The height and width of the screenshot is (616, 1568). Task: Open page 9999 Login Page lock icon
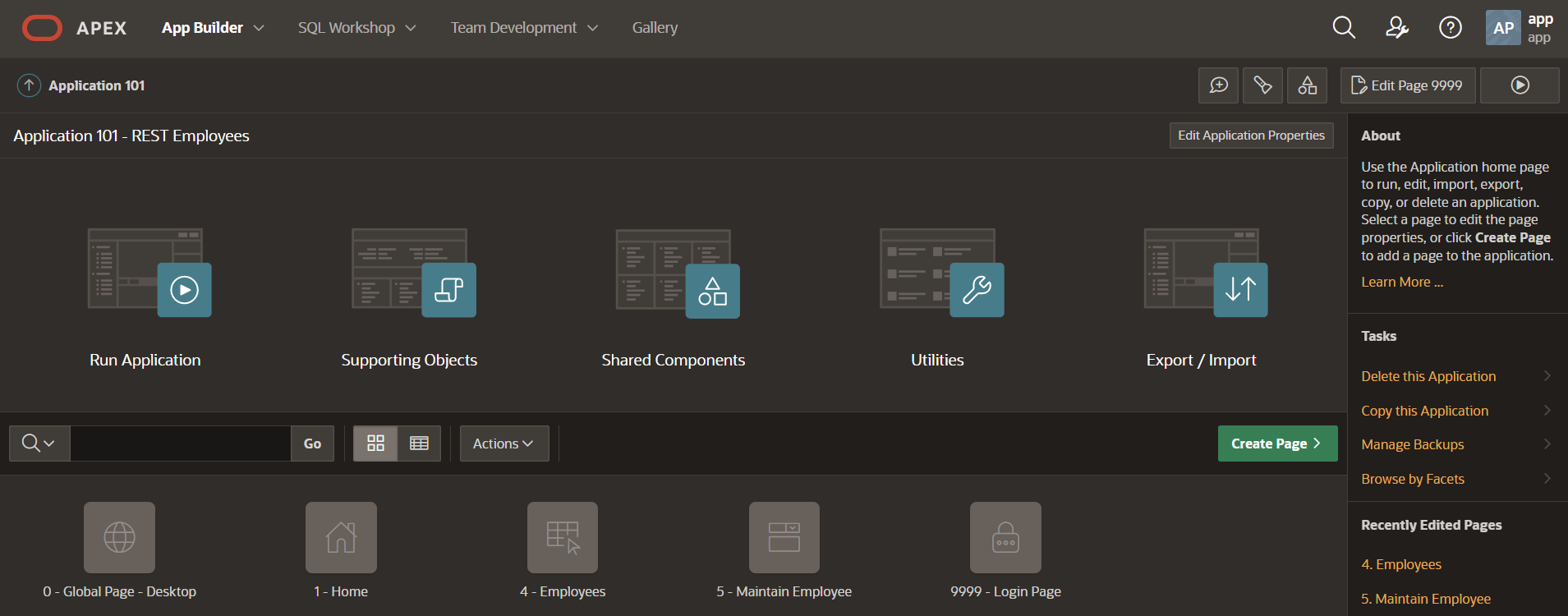1005,538
